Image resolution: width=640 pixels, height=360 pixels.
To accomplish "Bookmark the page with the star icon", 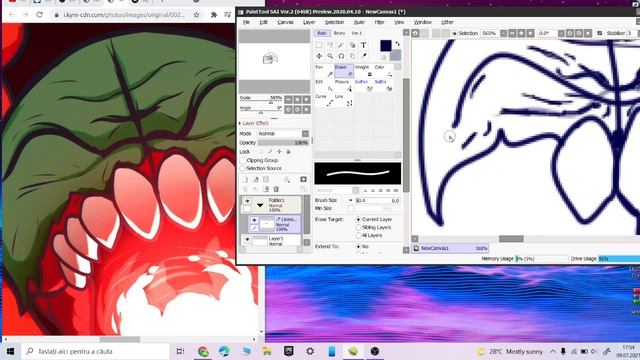I will point(196,15).
